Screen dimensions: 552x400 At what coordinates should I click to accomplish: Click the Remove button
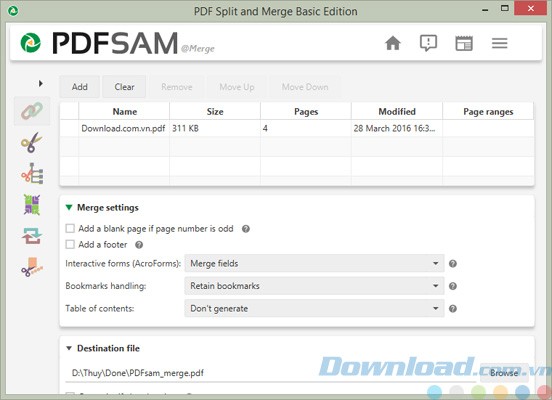coord(177,87)
